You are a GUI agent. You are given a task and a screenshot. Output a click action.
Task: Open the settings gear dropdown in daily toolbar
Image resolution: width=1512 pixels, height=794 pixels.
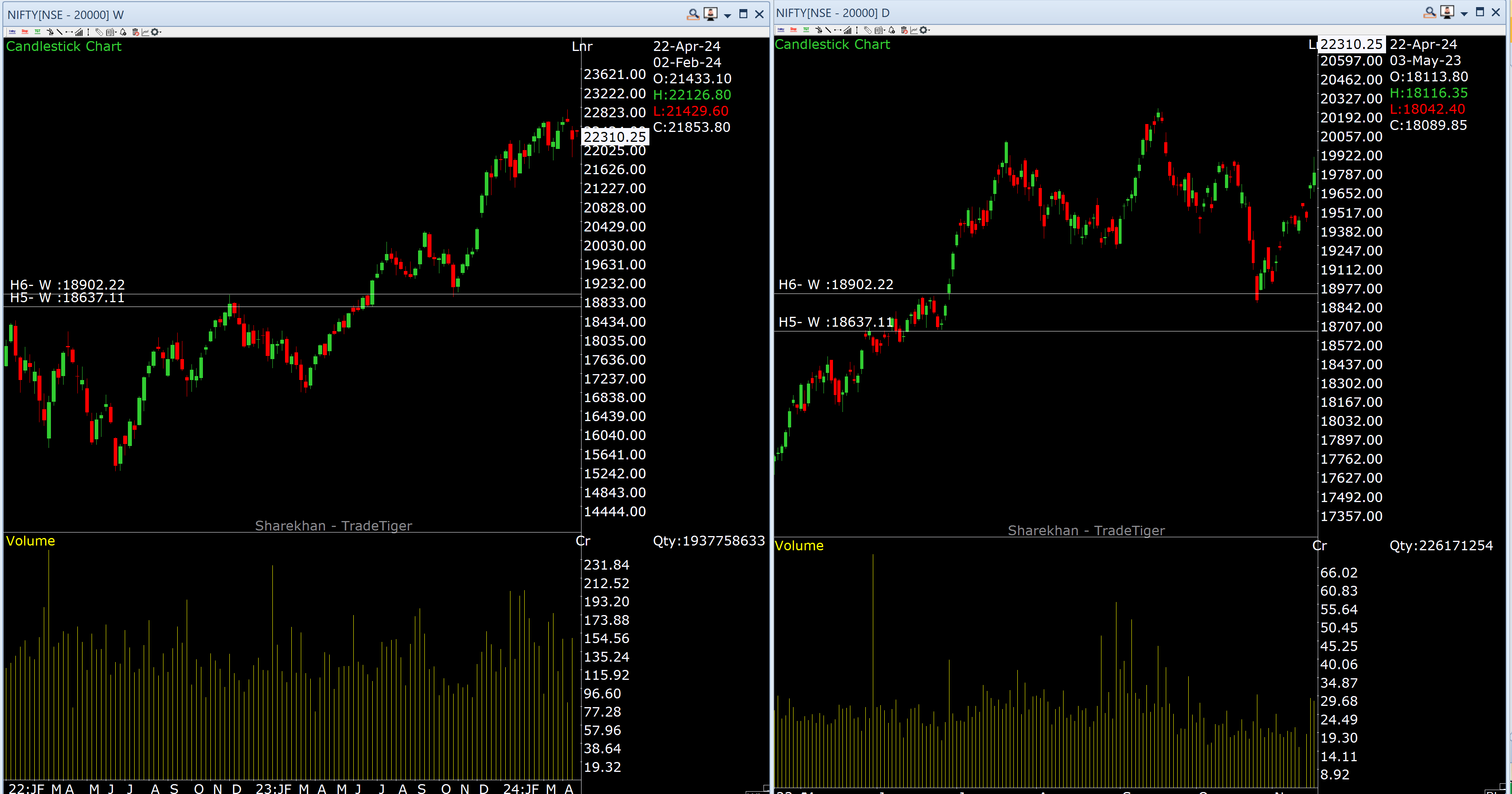tap(929, 30)
